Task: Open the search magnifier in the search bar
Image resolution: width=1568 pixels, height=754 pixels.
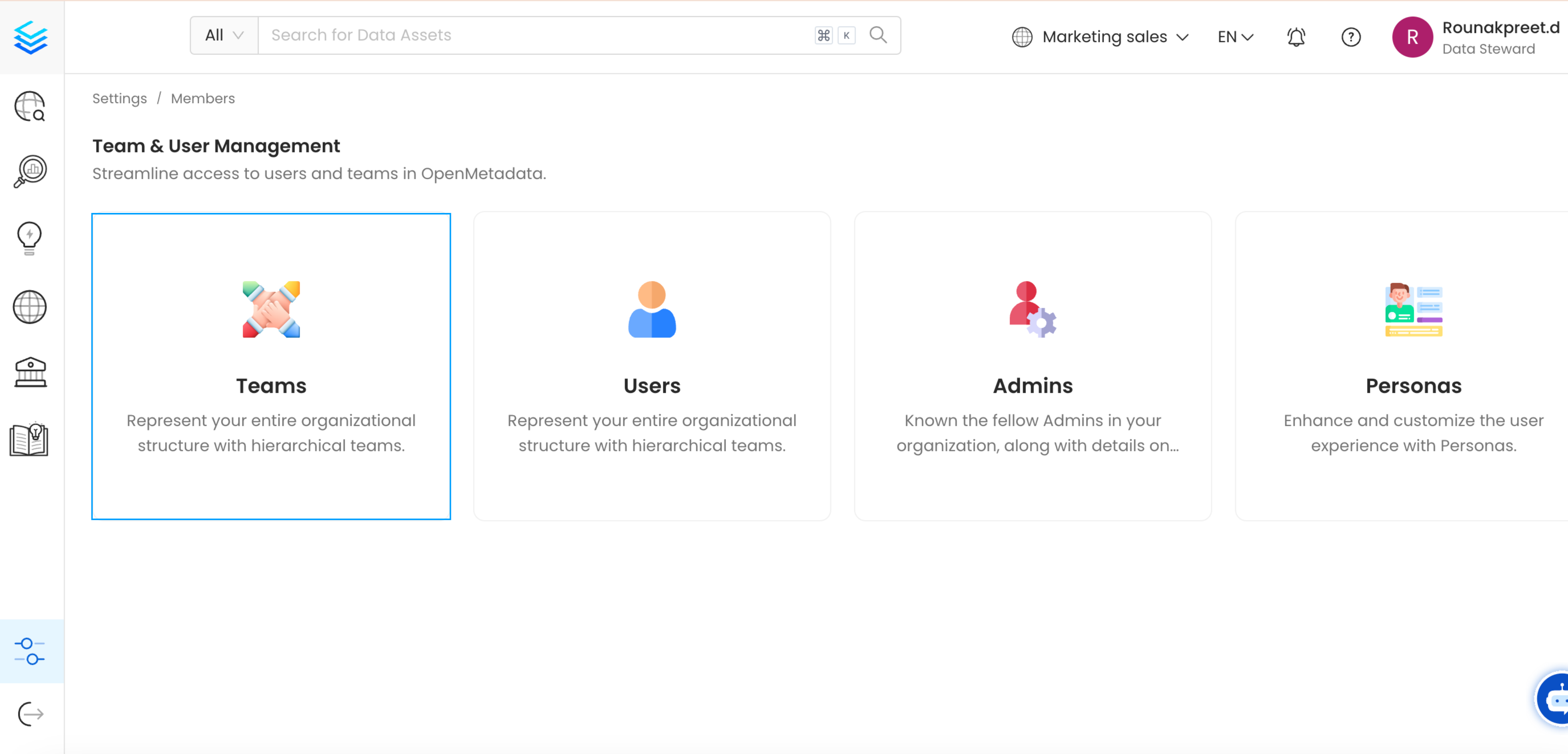Action: (878, 35)
